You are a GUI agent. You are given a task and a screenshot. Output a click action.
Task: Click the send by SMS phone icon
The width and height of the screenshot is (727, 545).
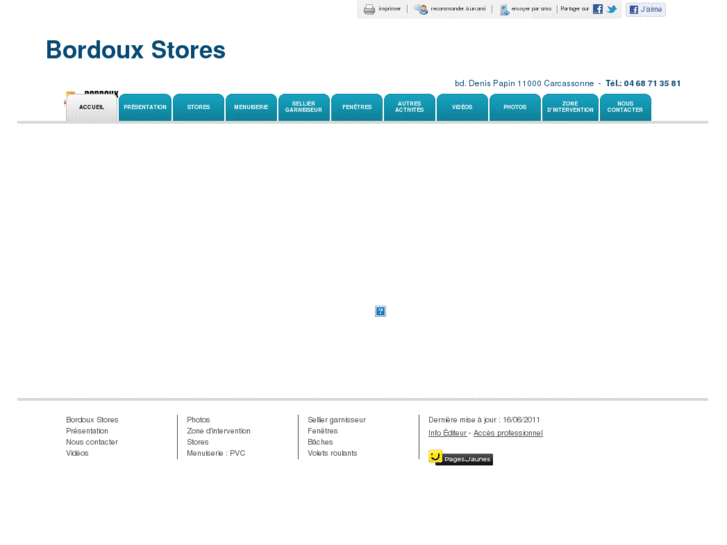coord(504,10)
